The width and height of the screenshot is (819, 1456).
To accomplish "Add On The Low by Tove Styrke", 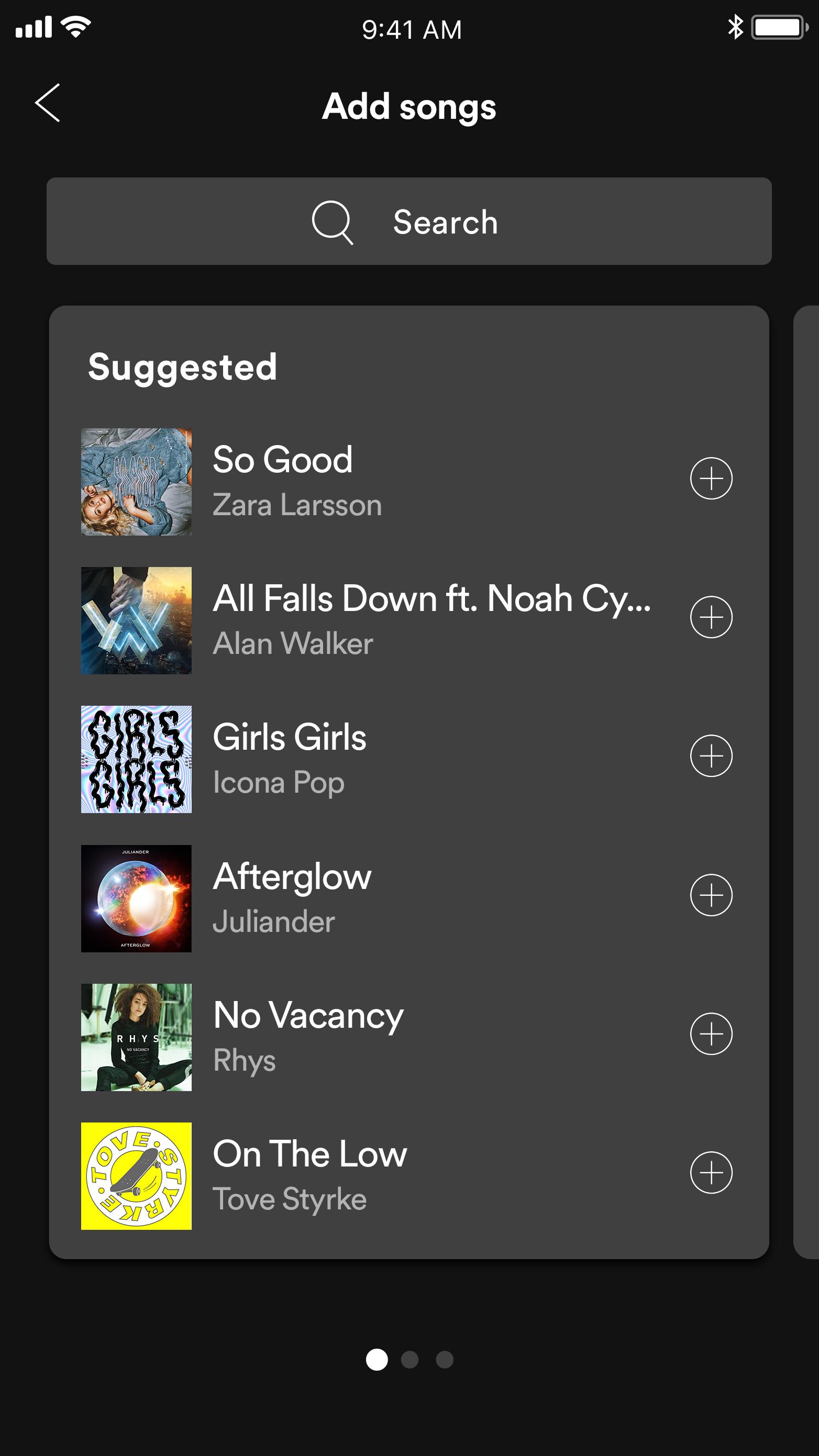I will (711, 1172).
